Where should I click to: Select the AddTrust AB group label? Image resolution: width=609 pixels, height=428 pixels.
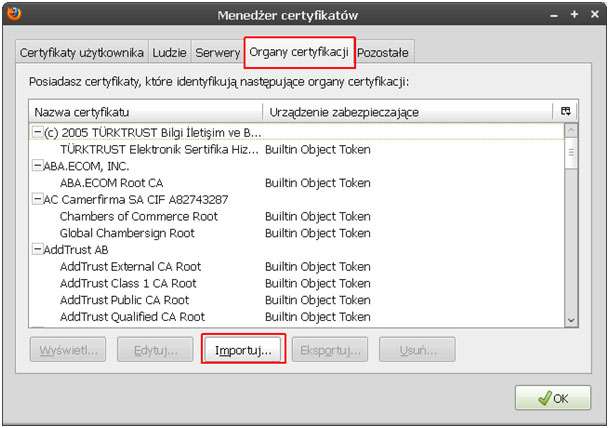pyautogui.click(x=76, y=249)
